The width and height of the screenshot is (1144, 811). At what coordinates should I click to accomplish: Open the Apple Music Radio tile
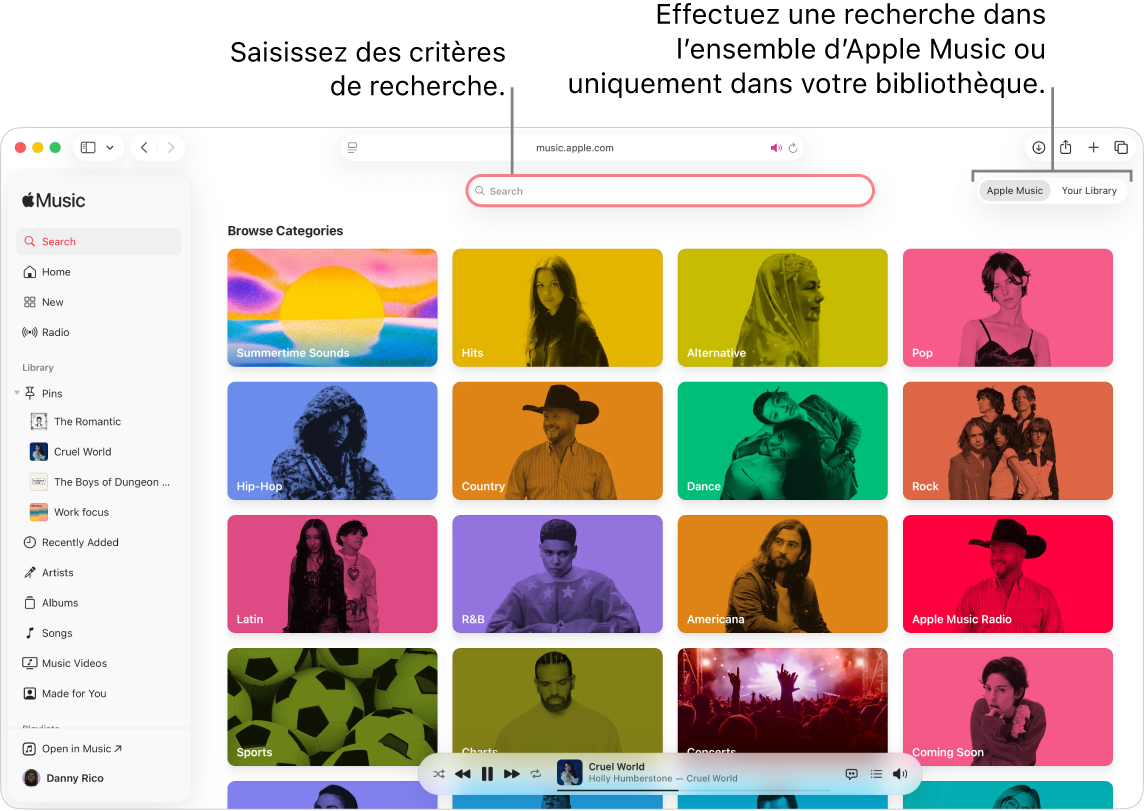1008,574
